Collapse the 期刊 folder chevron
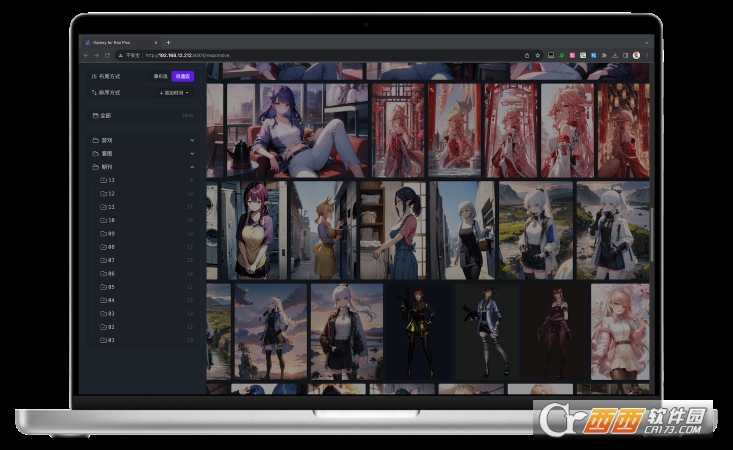This screenshot has width=733, height=450. [x=192, y=167]
